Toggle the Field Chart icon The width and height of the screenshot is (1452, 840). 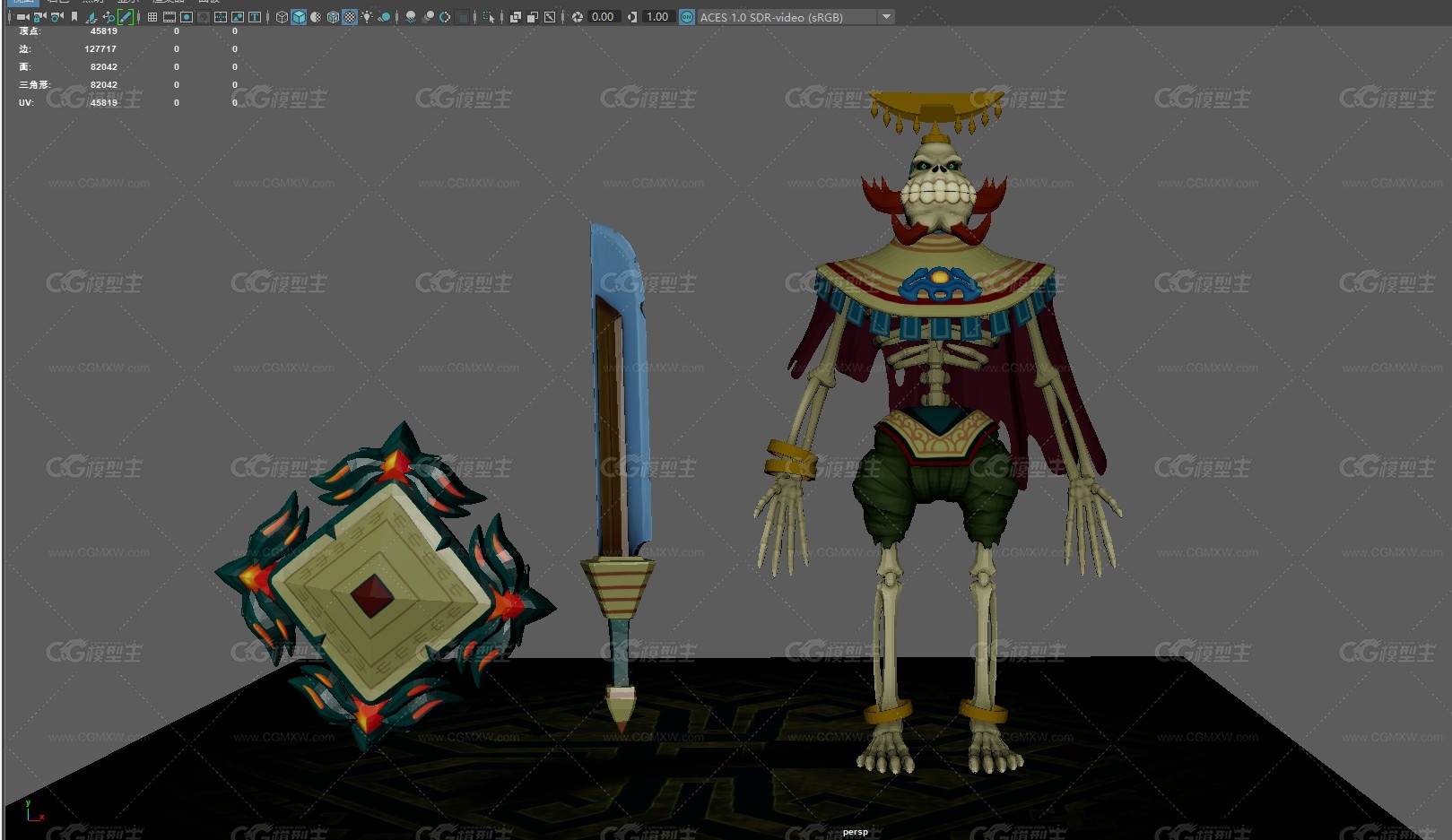221,17
